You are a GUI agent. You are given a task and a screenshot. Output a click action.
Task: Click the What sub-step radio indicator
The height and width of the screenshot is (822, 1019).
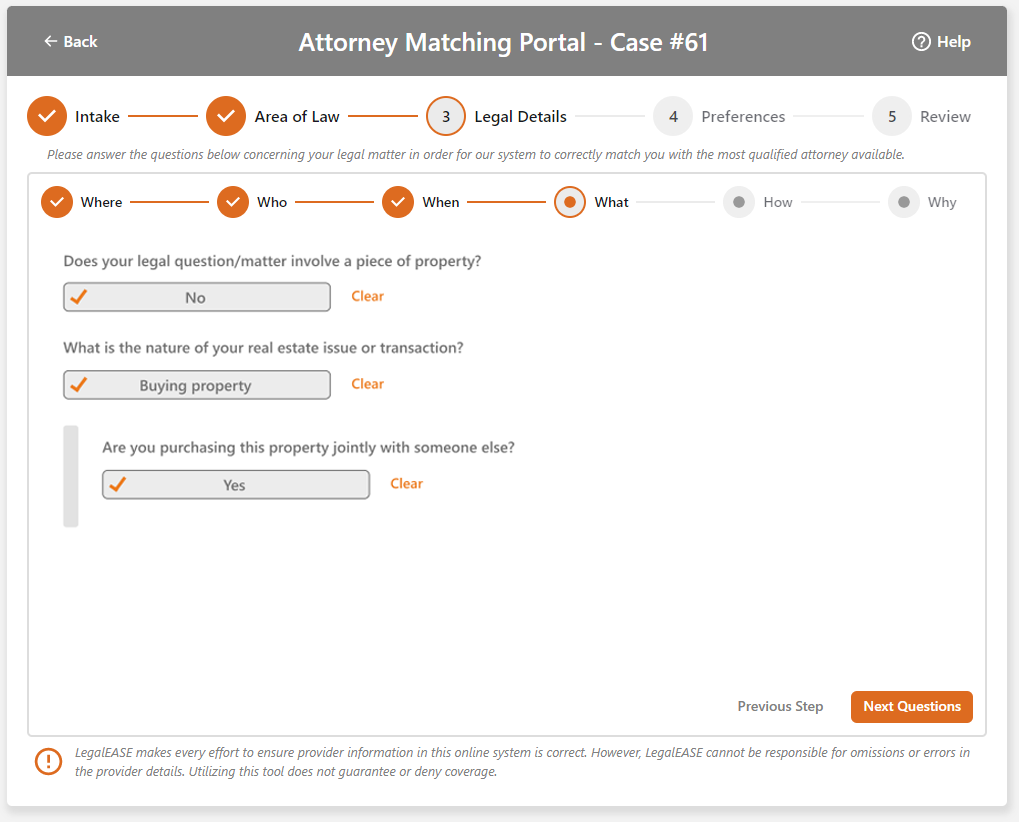click(x=570, y=202)
